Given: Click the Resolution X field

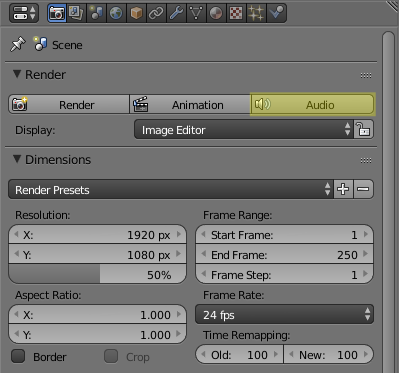Looking at the screenshot, I should 97,235.
